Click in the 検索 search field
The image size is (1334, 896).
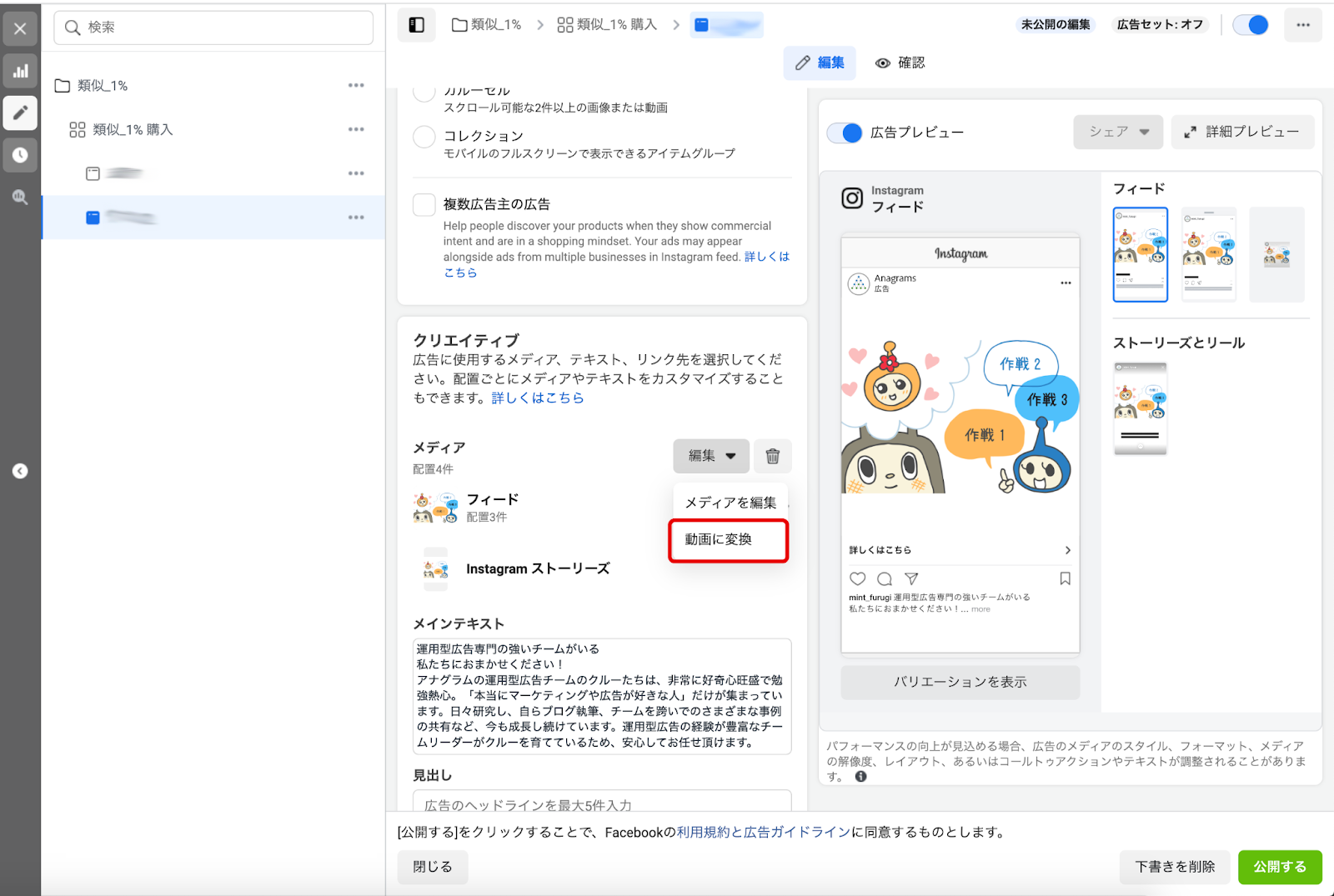[213, 28]
